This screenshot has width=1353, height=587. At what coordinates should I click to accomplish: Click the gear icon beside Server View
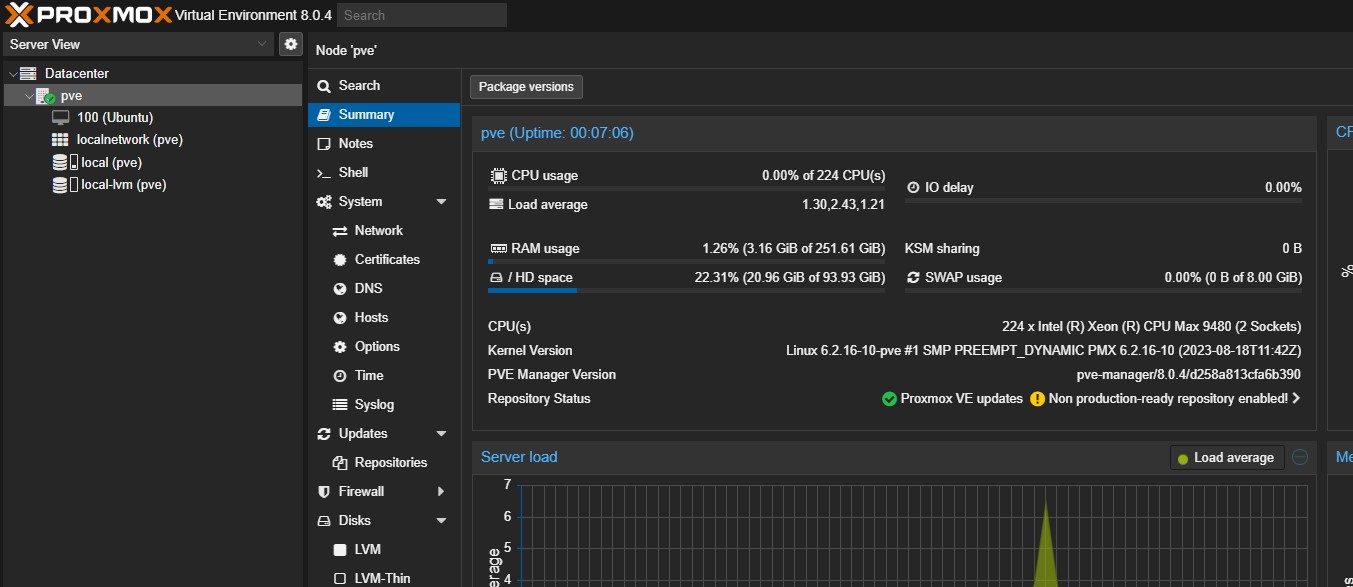(x=290, y=44)
